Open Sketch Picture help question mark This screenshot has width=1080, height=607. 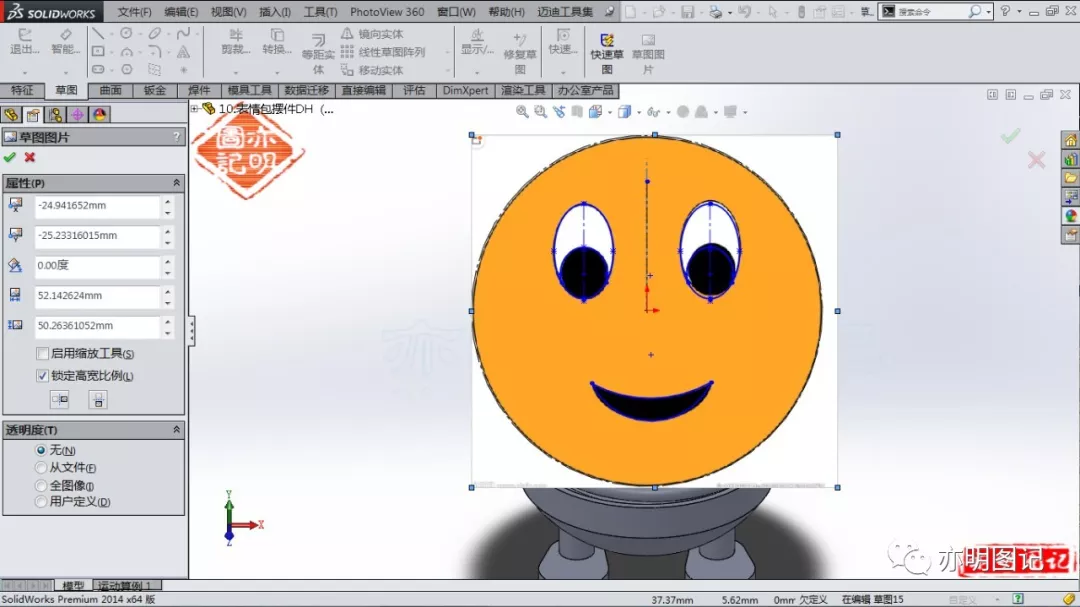point(176,137)
